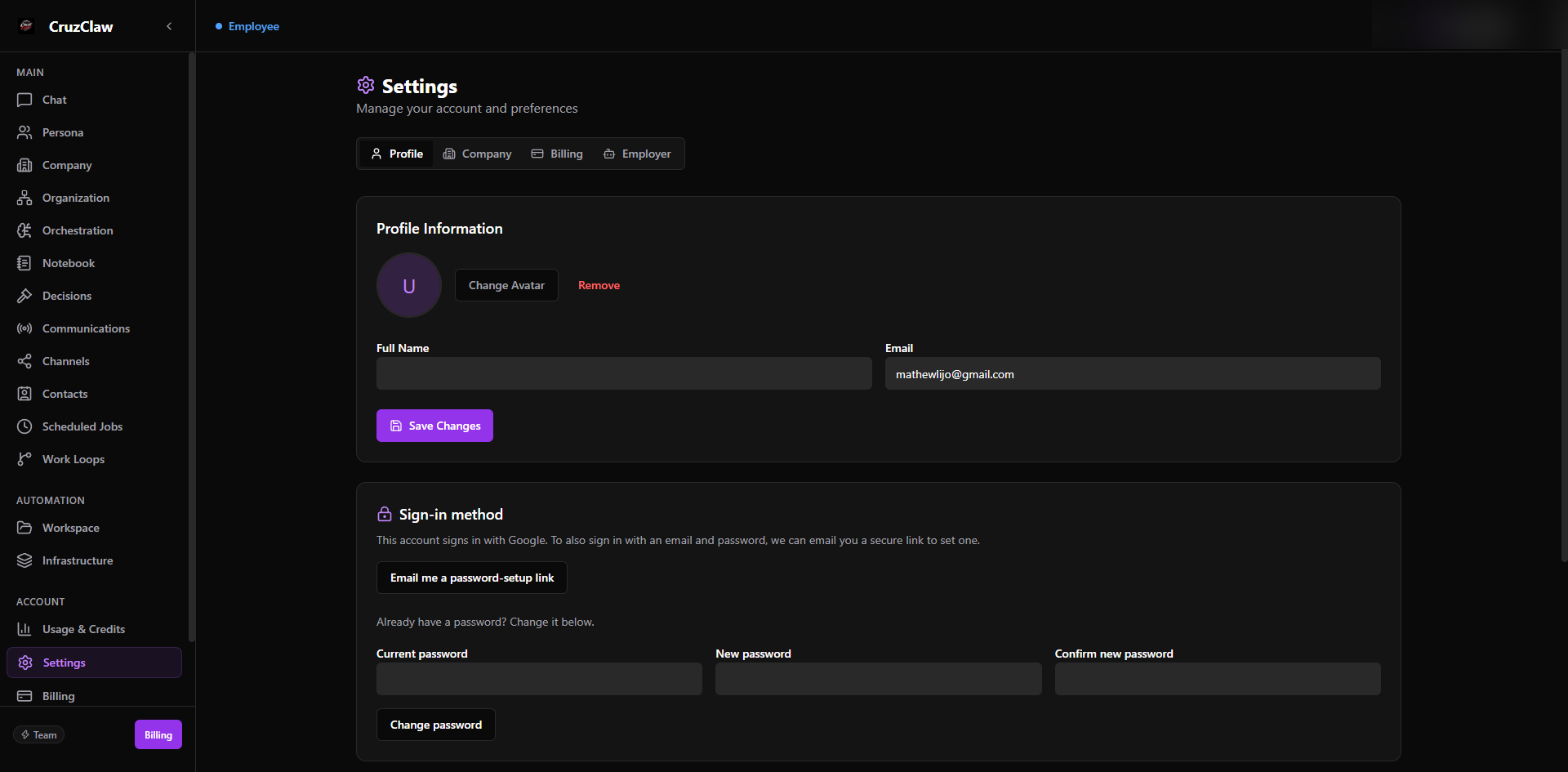Click the Usage & Credits chart icon
Viewport: 1568px width, 772px height.
pyautogui.click(x=24, y=629)
